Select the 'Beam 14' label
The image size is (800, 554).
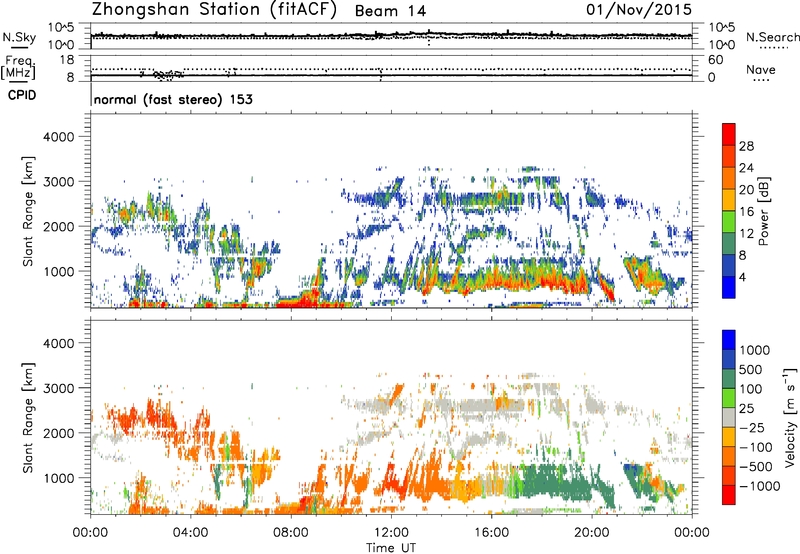coord(390,11)
